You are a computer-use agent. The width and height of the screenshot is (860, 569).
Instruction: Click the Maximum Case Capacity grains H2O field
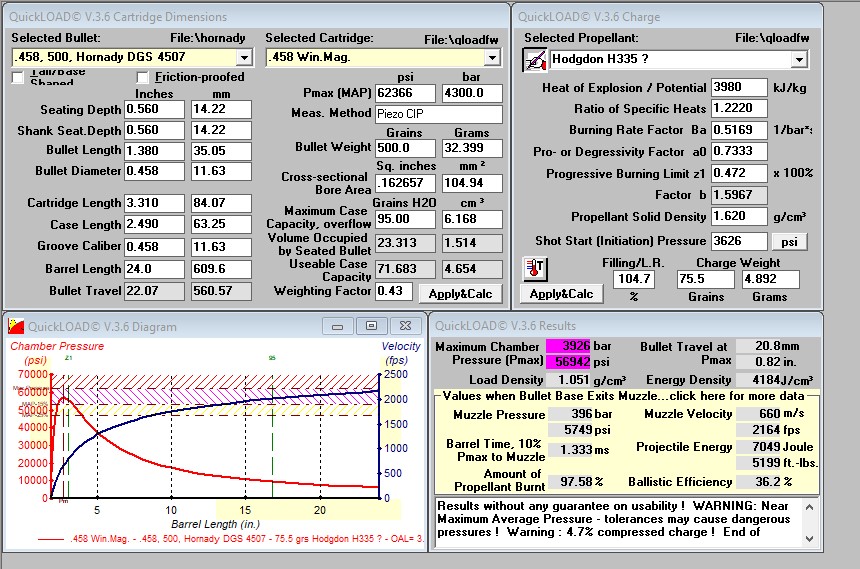coord(405,219)
